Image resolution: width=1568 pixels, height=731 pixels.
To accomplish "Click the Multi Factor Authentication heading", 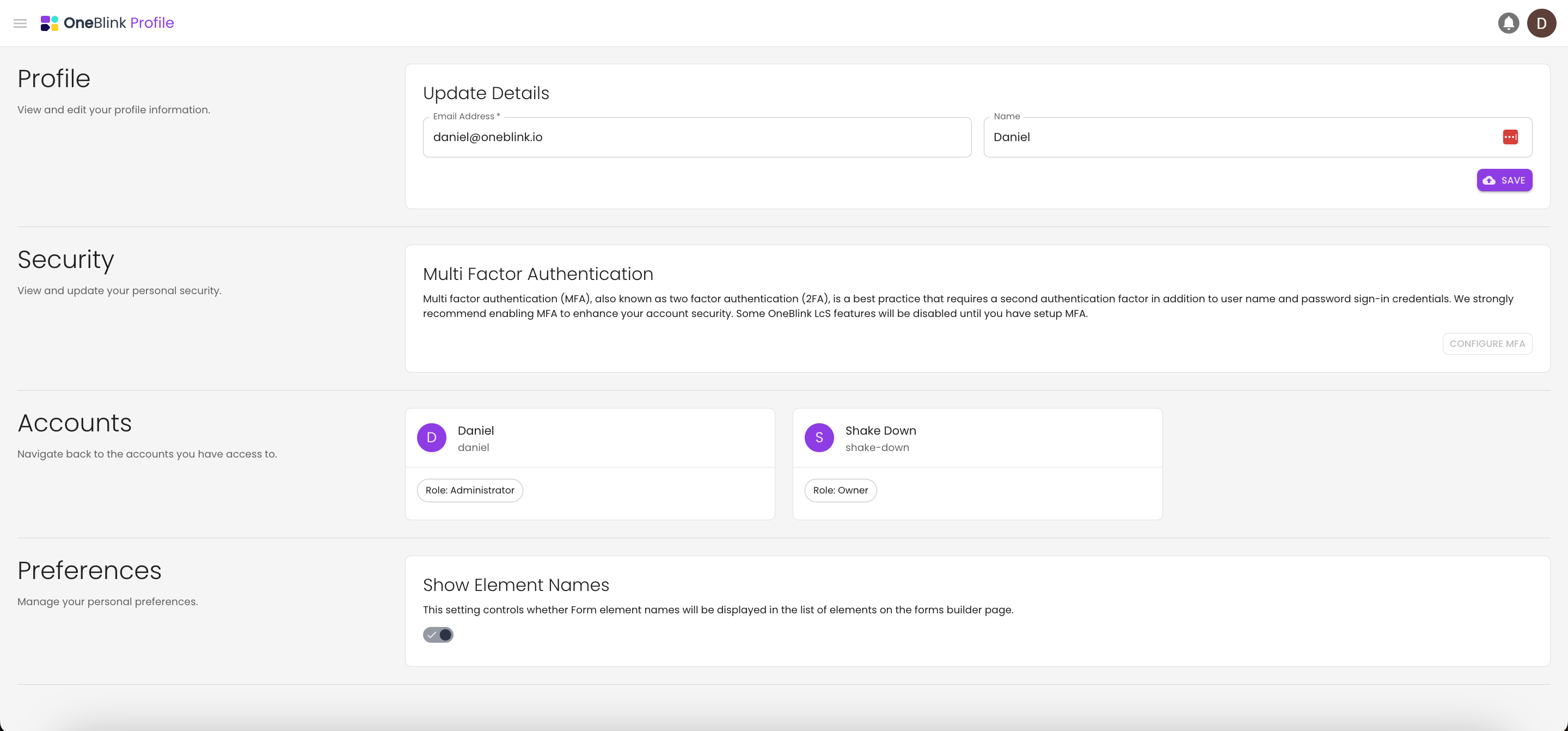I will pyautogui.click(x=538, y=274).
